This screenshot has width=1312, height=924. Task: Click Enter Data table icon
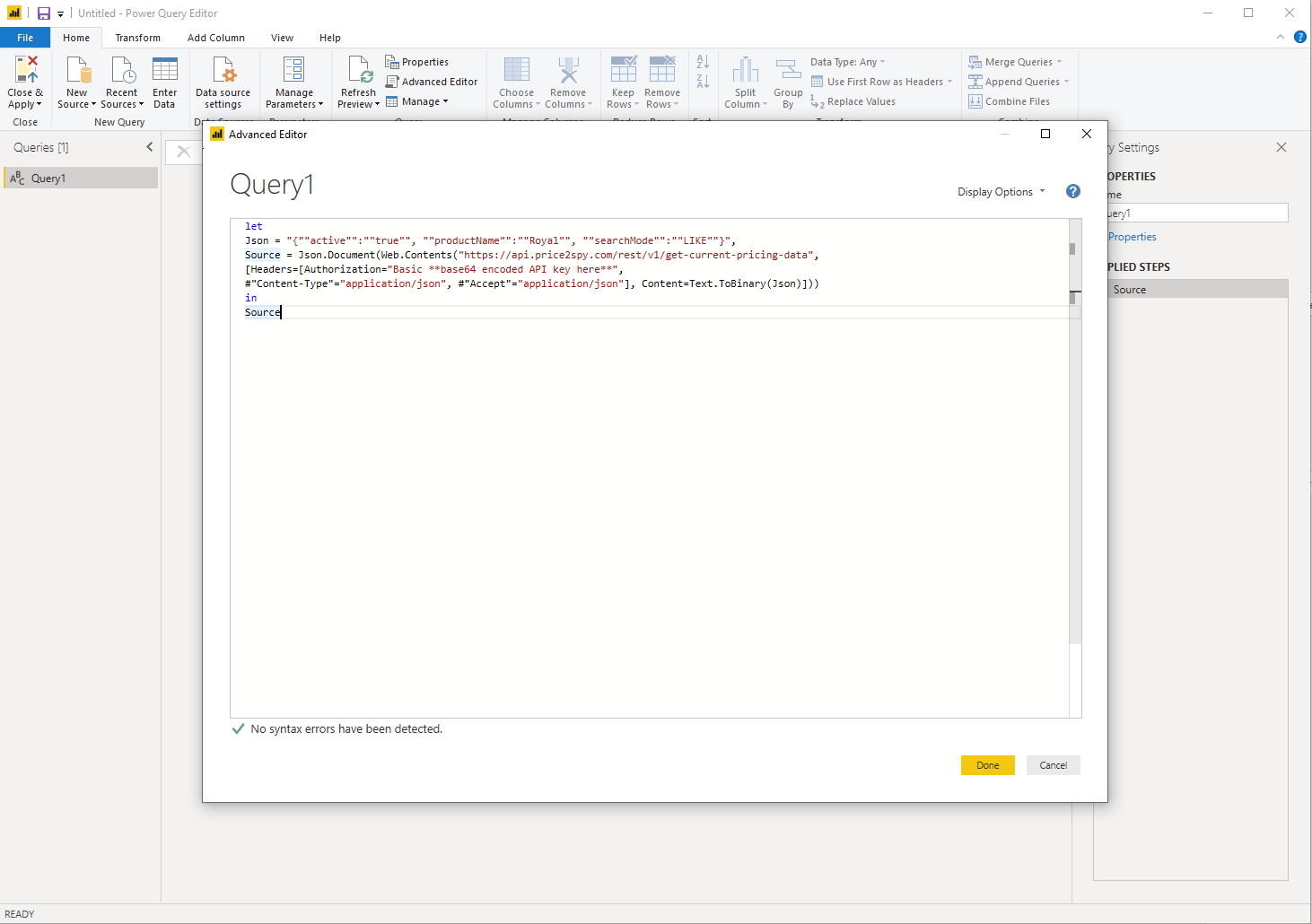click(165, 70)
